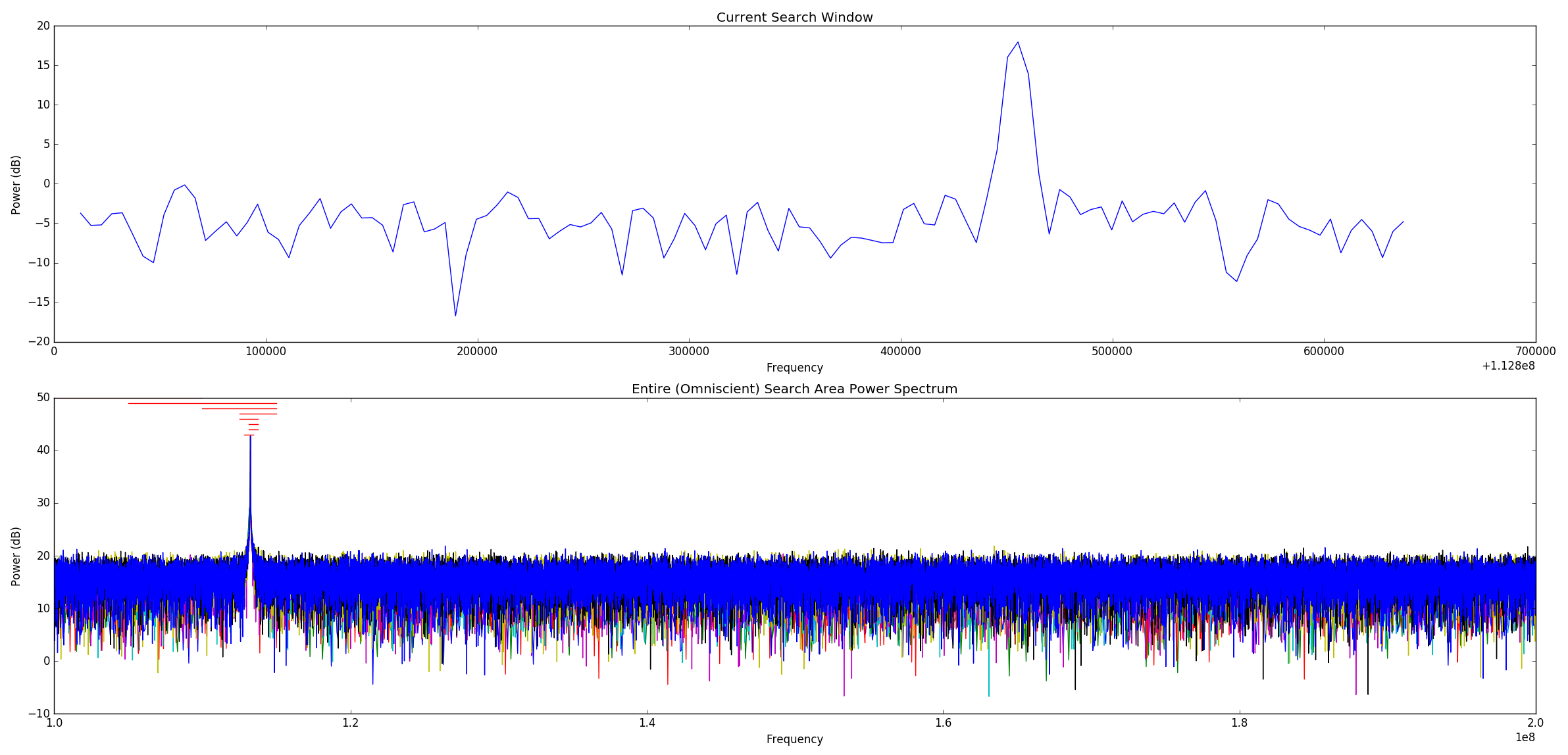The width and height of the screenshot is (1568, 755).
Task: Click the '50' tick label on the bottom y-axis
Action: click(43, 398)
